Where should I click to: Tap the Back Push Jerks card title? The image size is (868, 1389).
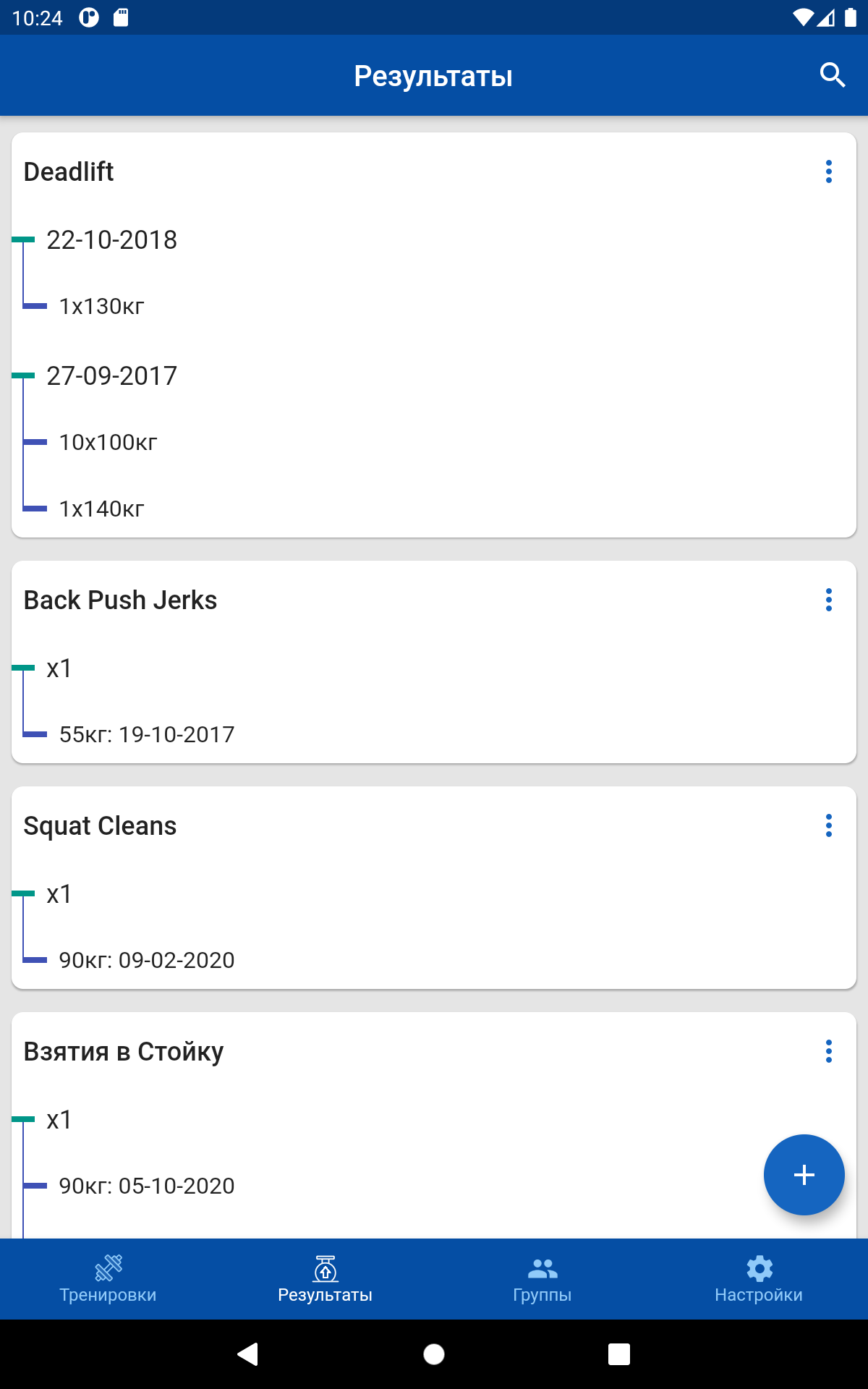120,600
